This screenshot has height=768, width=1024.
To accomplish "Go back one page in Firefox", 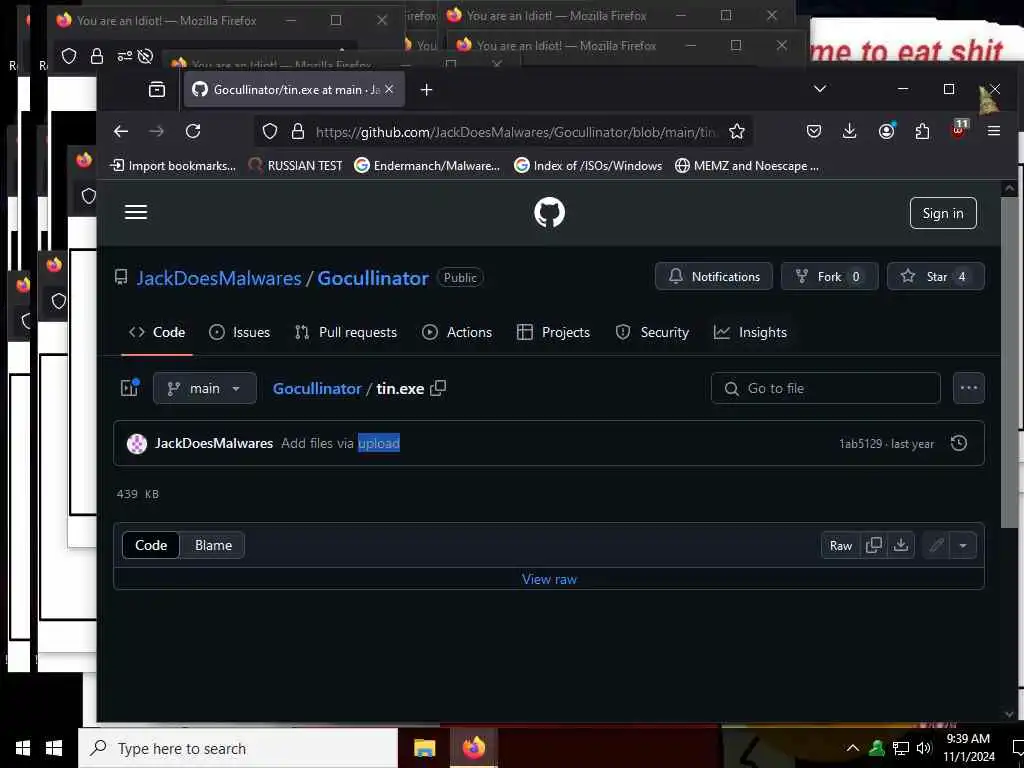I will [x=121, y=131].
